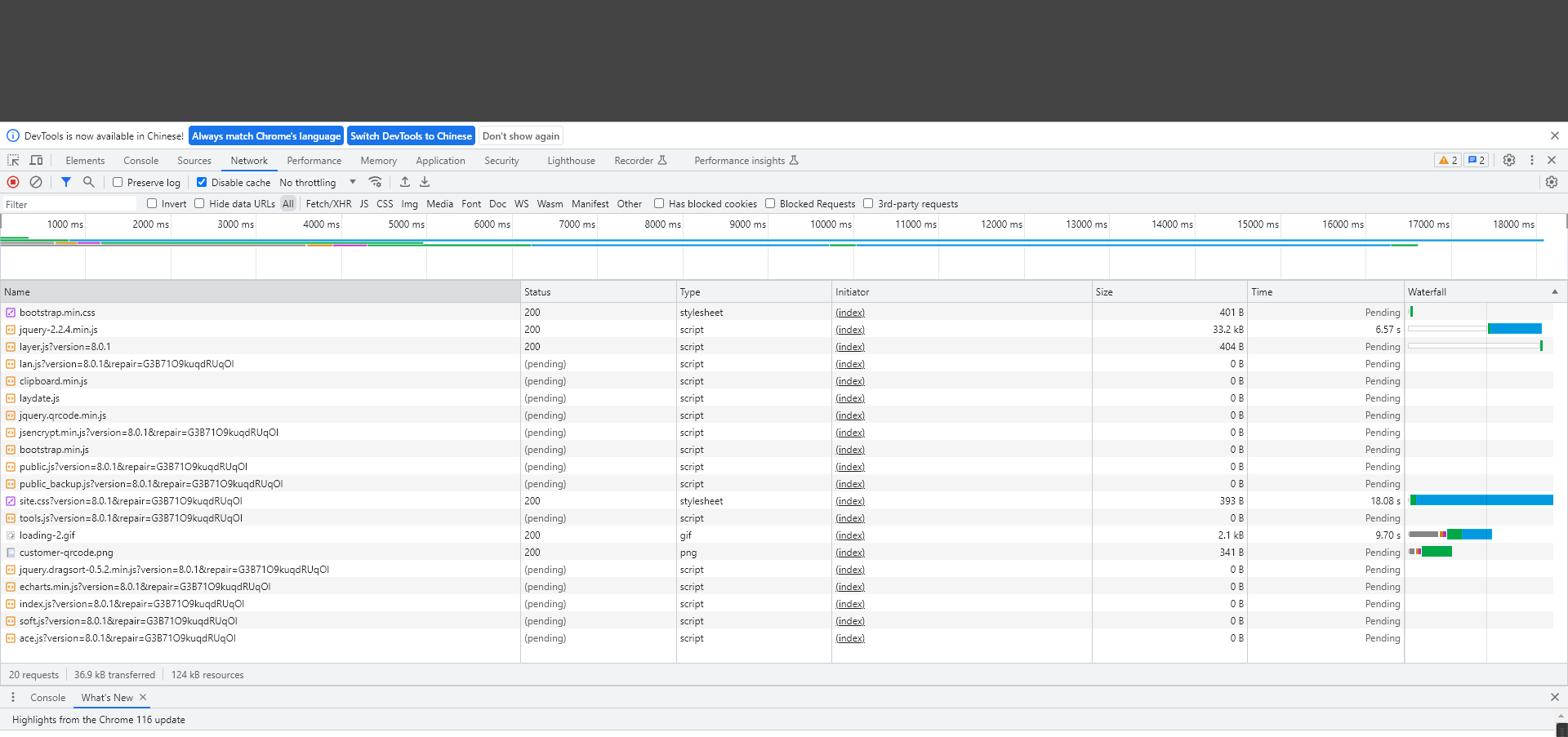Open (index) initiator for bootstrap.min.css
The image size is (1568, 737).
pos(850,313)
